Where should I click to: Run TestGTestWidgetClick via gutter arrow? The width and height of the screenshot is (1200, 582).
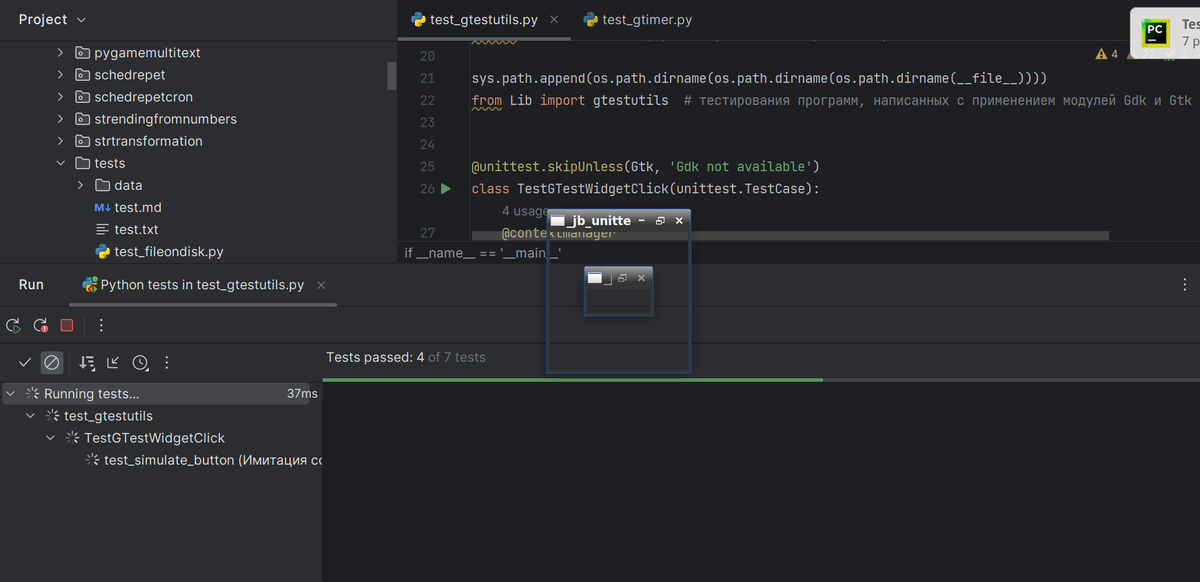click(446, 188)
